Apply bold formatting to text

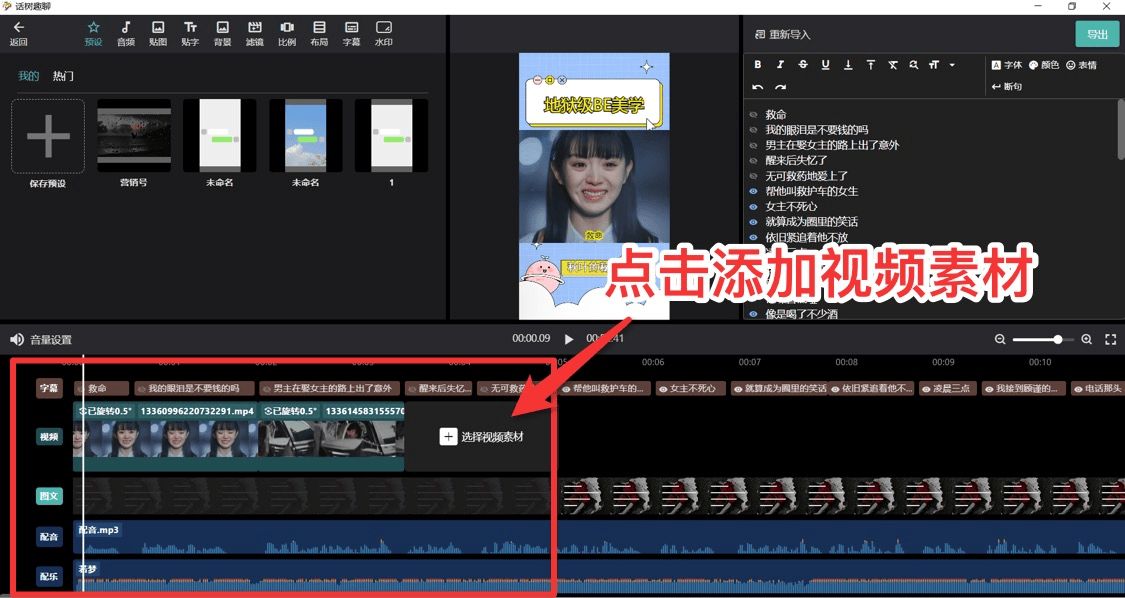[x=758, y=65]
